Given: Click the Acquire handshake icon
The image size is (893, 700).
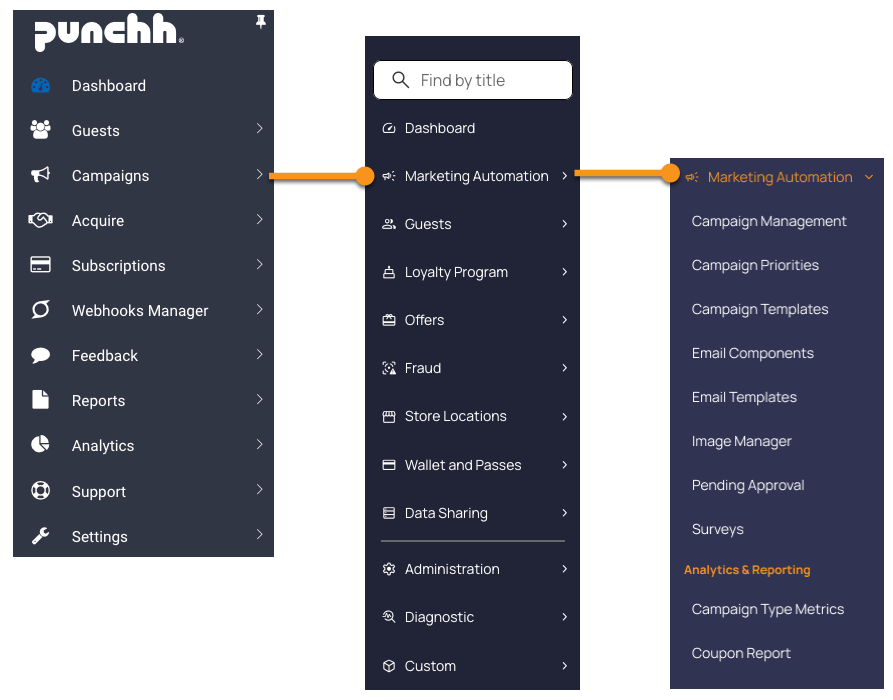Looking at the screenshot, I should [40, 220].
